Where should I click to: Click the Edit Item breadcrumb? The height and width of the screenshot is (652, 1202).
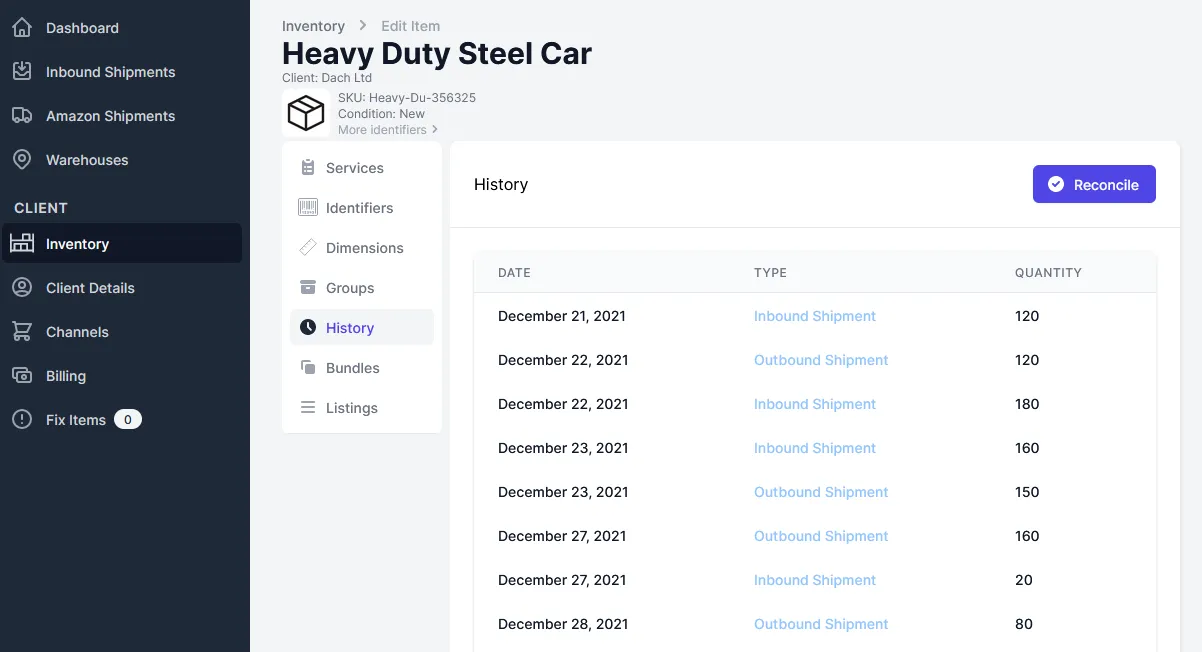[x=410, y=26]
